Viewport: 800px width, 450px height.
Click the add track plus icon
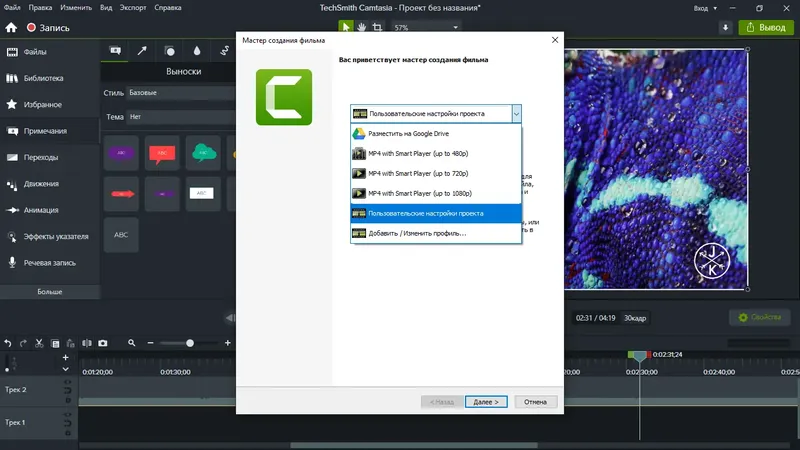[x=65, y=358]
